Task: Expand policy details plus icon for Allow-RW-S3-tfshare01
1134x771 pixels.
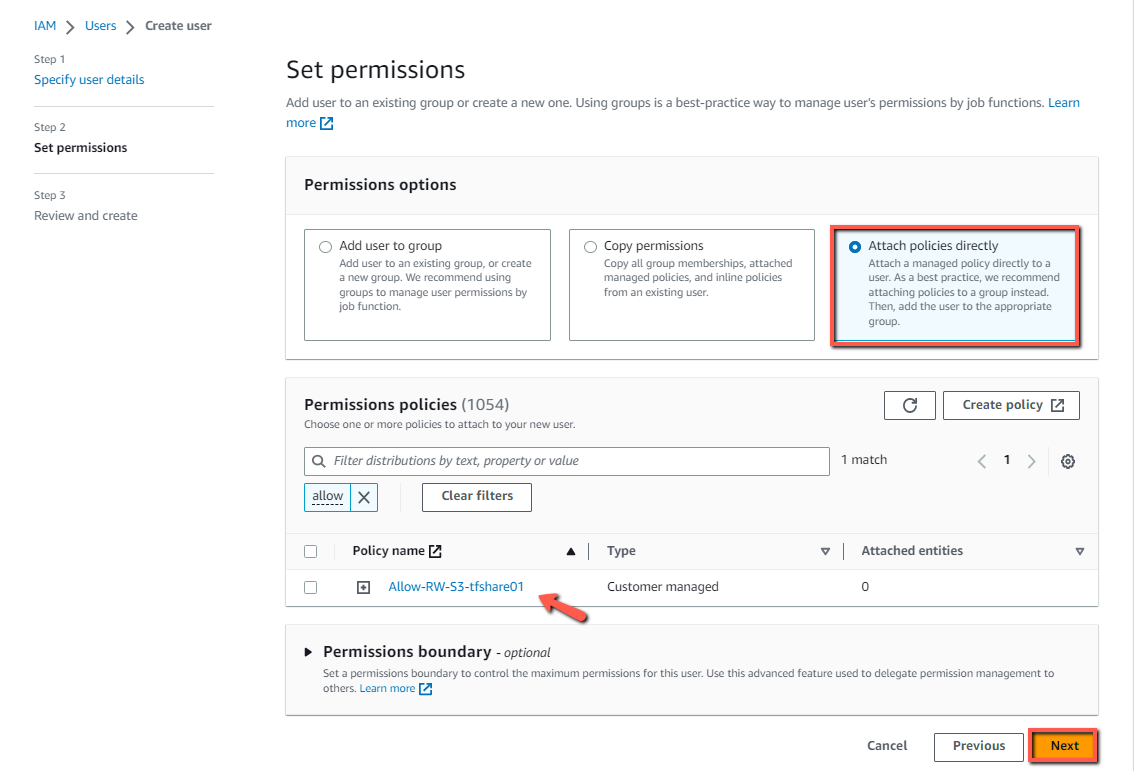Action: coord(364,587)
